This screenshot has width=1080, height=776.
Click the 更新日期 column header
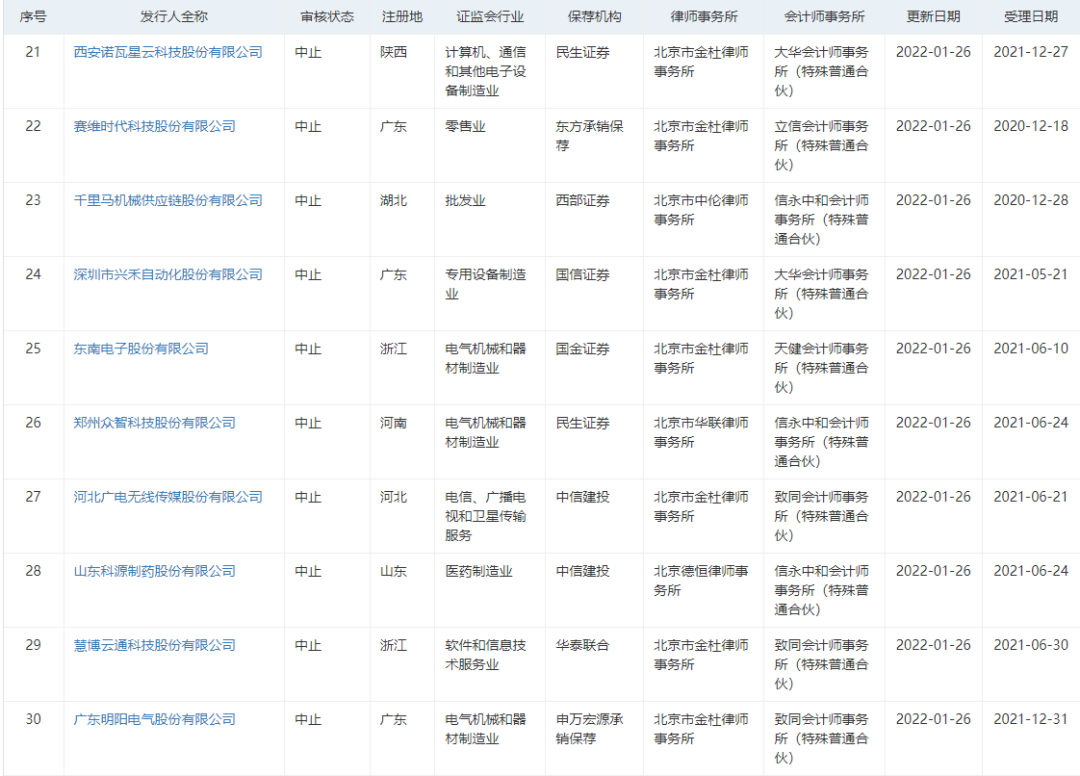tap(933, 17)
